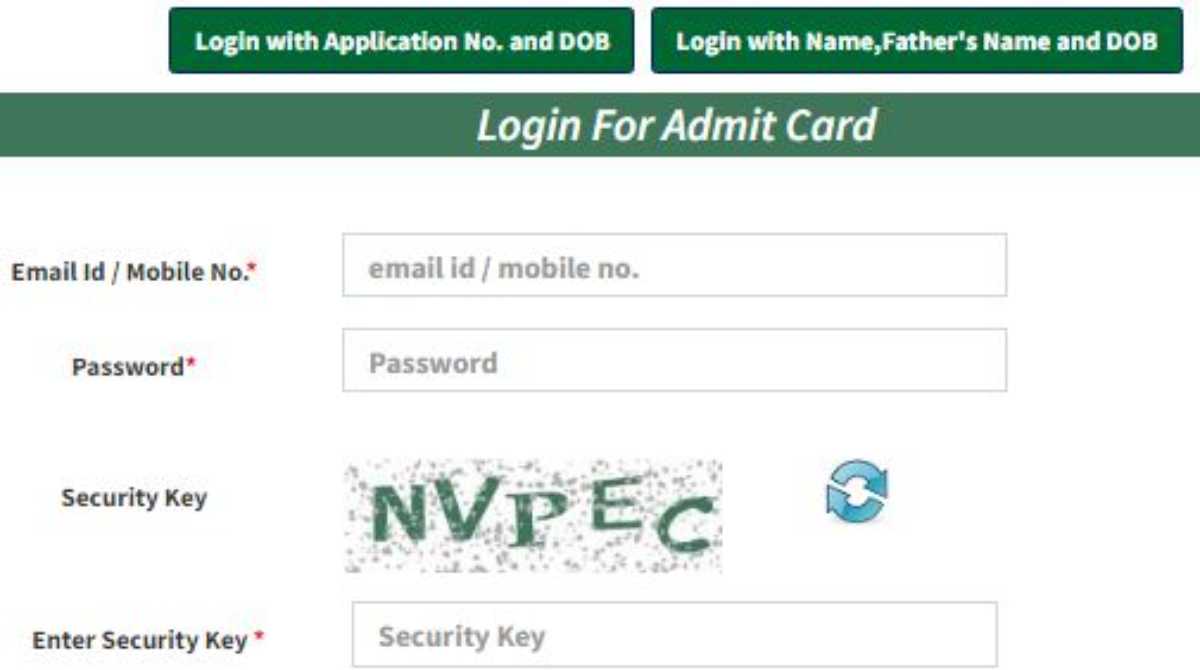The height and width of the screenshot is (670, 1200).
Task: Refresh the security key captcha image
Action: click(x=857, y=492)
